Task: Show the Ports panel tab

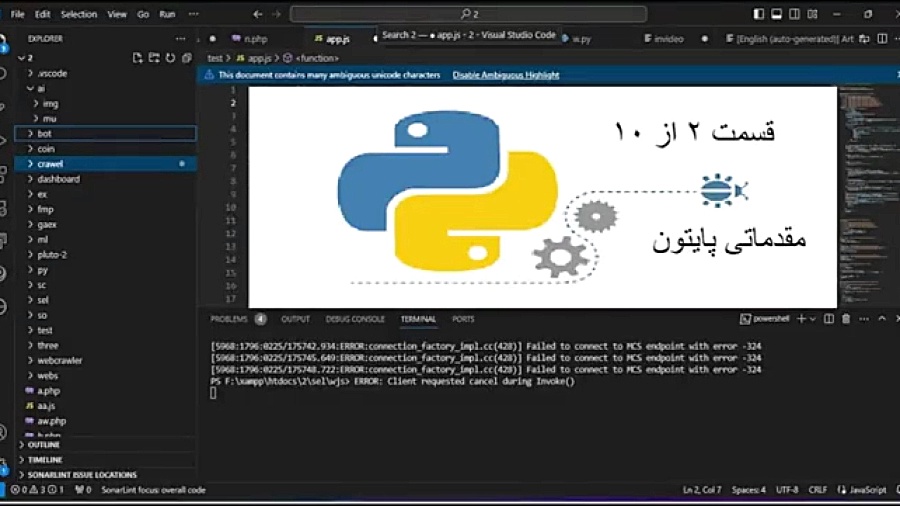Action: click(x=463, y=319)
